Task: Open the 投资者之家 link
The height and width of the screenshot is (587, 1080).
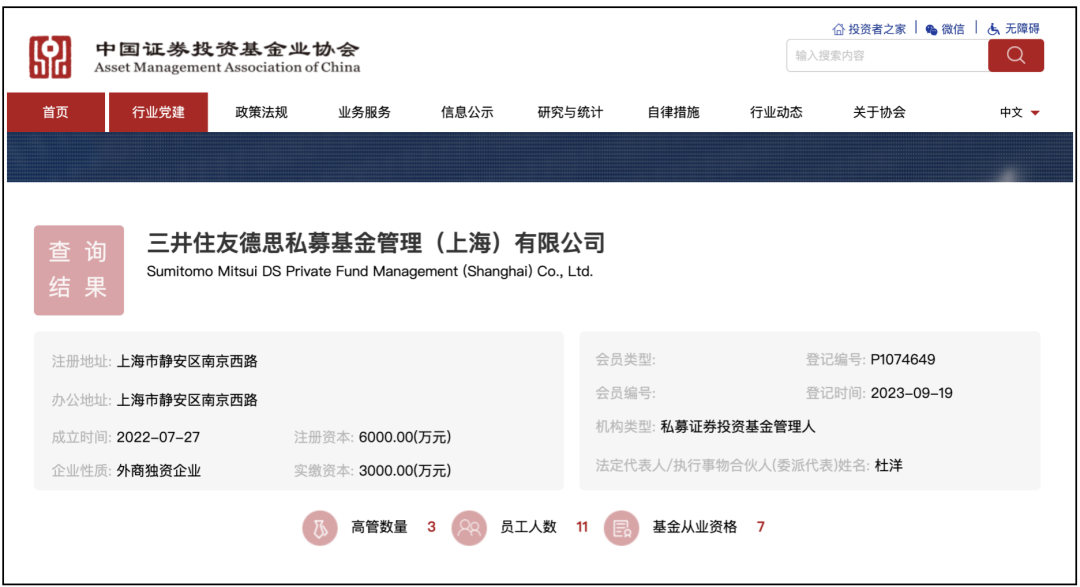Action: pyautogui.click(x=877, y=29)
